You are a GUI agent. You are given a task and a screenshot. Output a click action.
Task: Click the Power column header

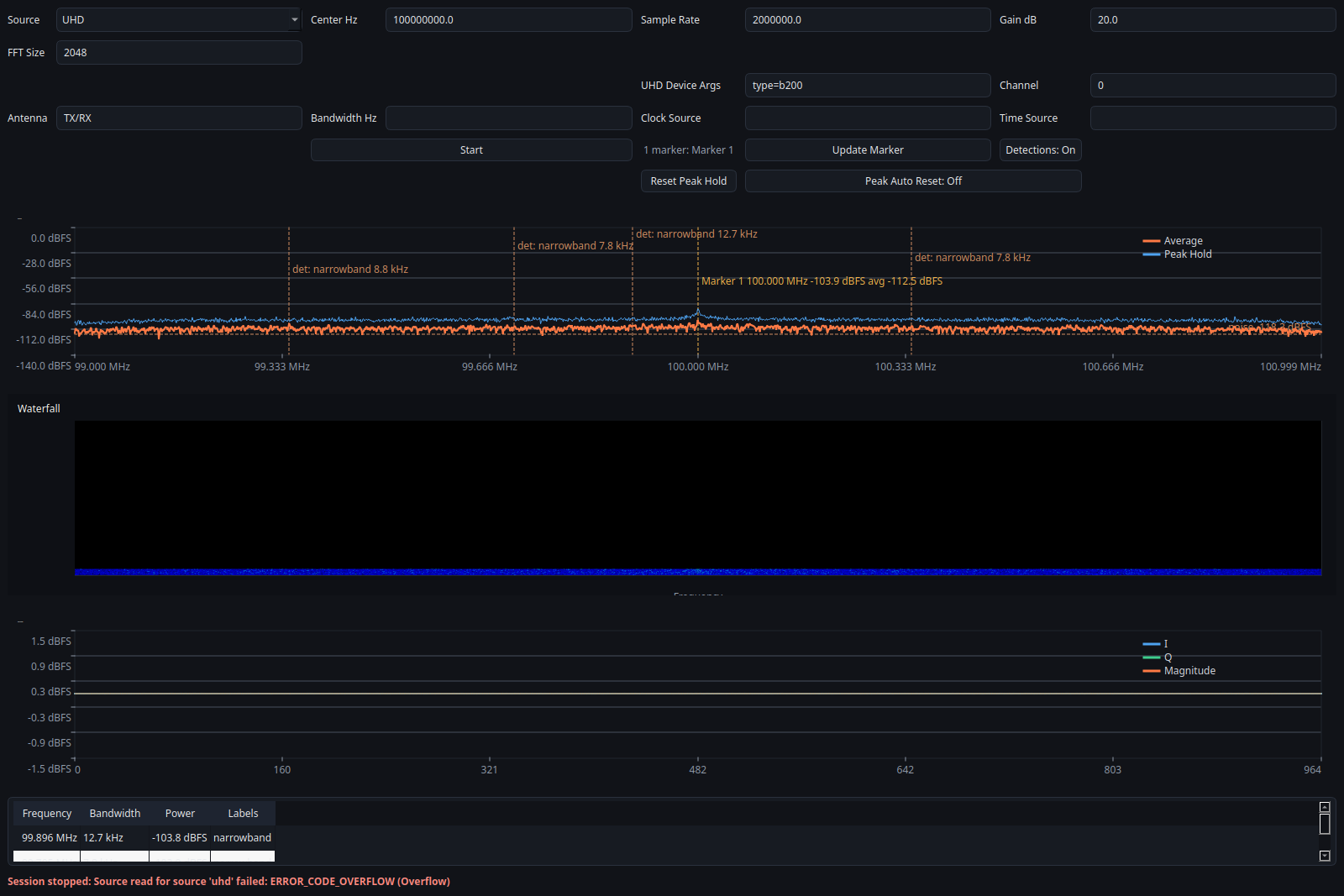(180, 813)
